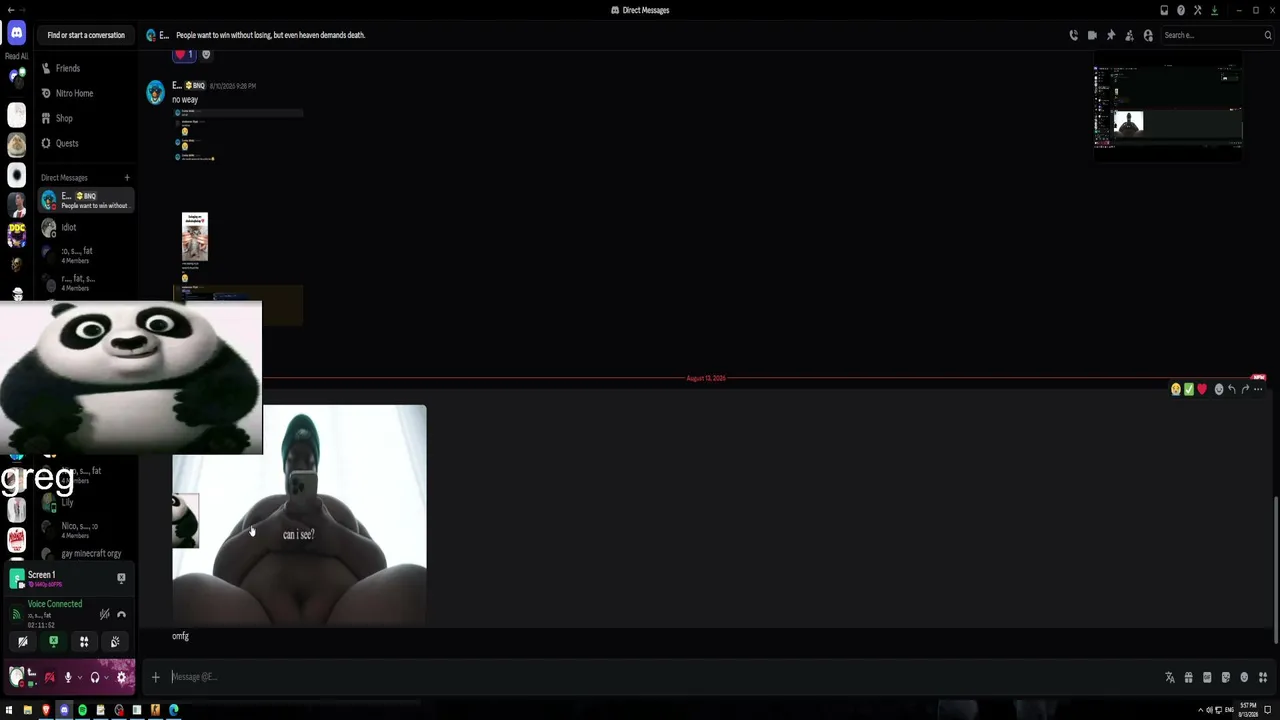Click Find or start a conversation
The width and height of the screenshot is (1280, 720).
86,35
